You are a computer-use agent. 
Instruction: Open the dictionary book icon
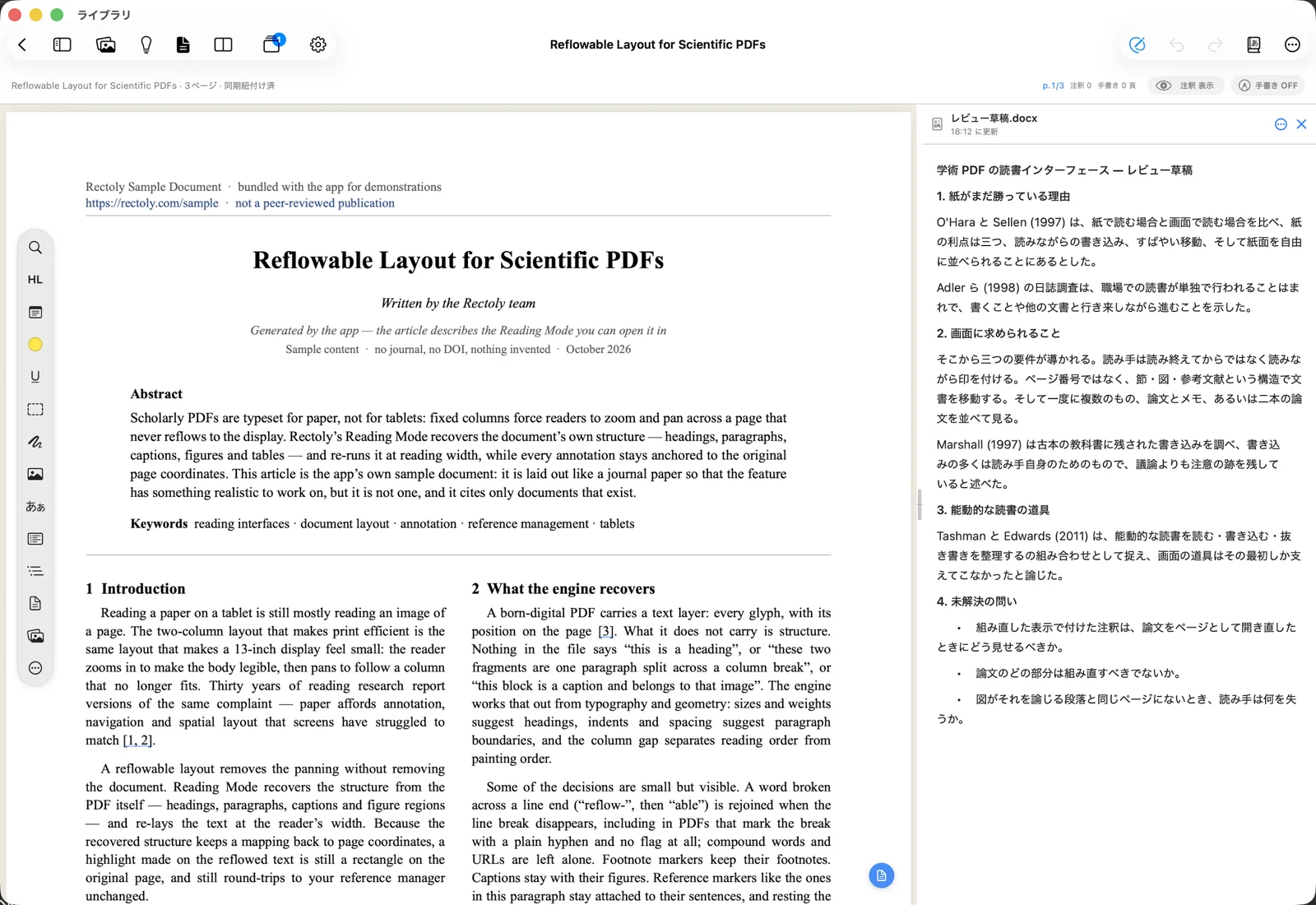coord(1253,44)
